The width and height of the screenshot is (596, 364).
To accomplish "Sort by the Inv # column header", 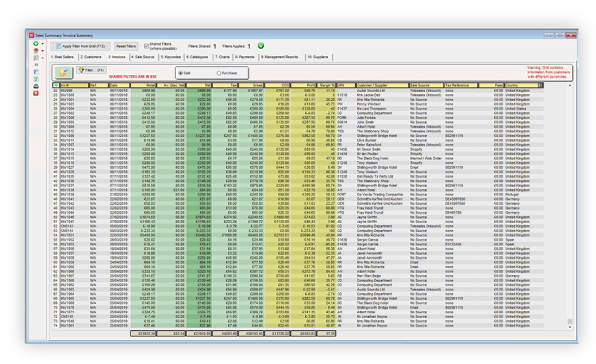I will 74,85.
